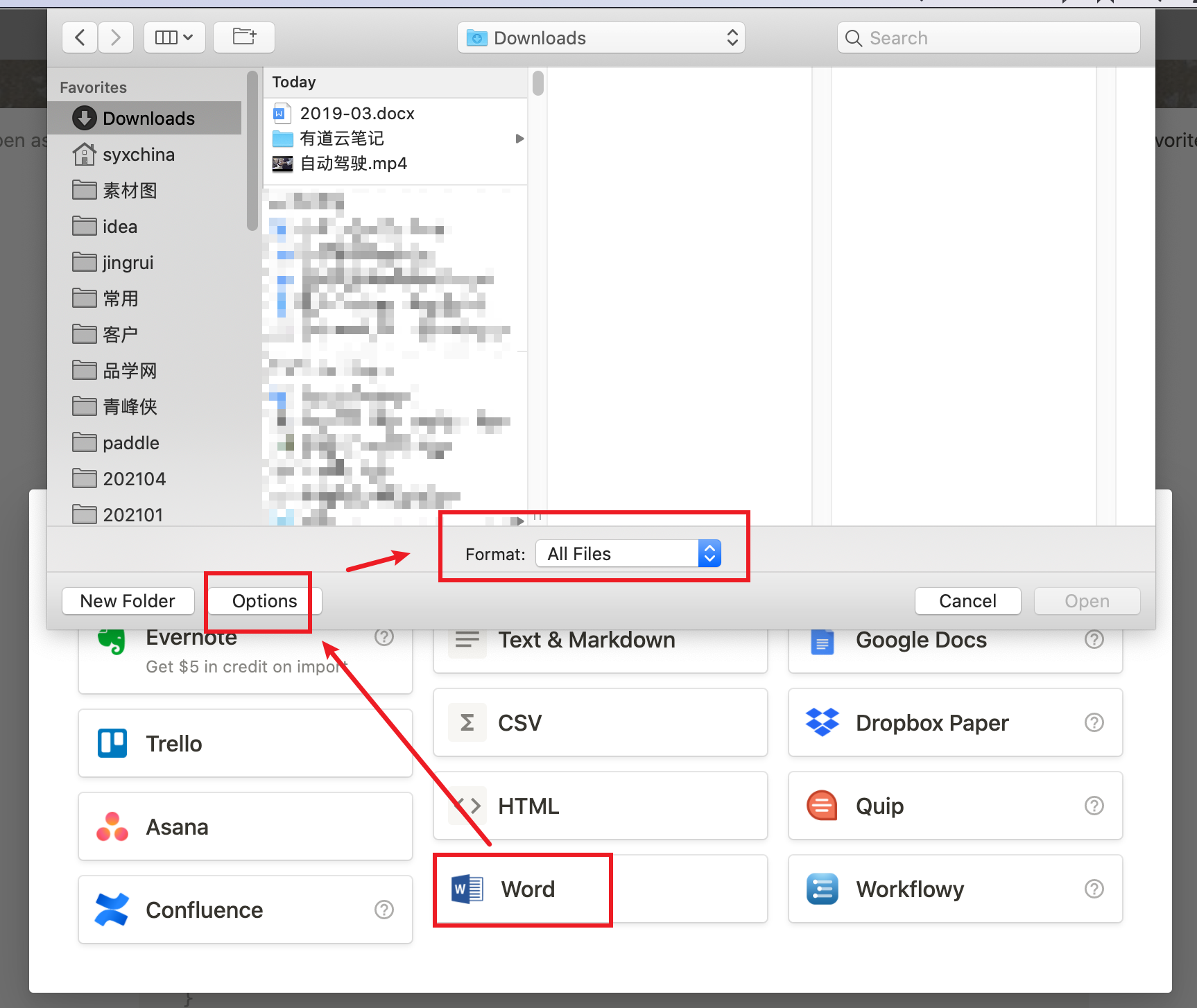Go forward with the right chevron button
This screenshot has height=1008, width=1197.
(116, 37)
